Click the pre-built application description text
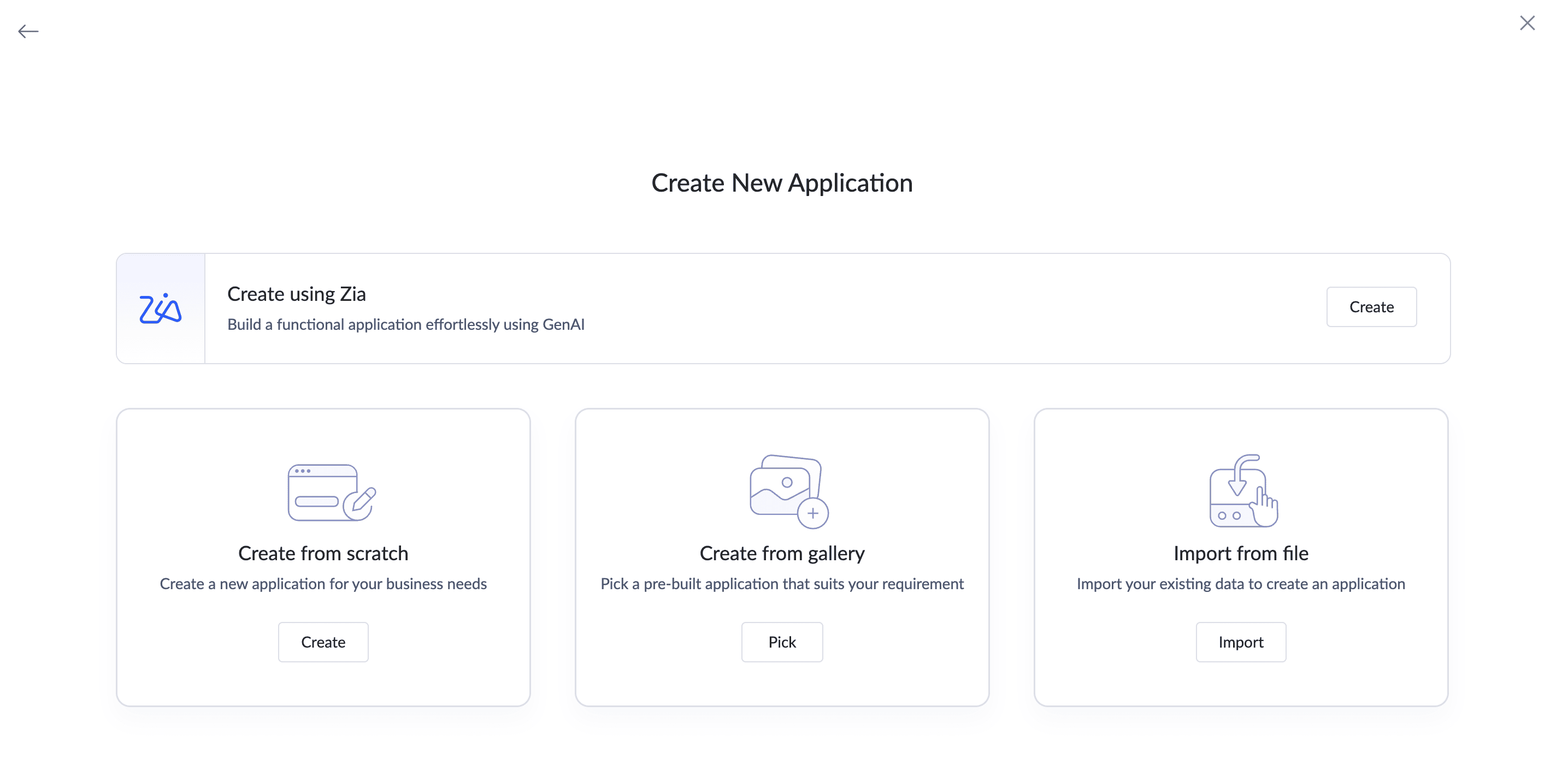 pyautogui.click(x=782, y=584)
